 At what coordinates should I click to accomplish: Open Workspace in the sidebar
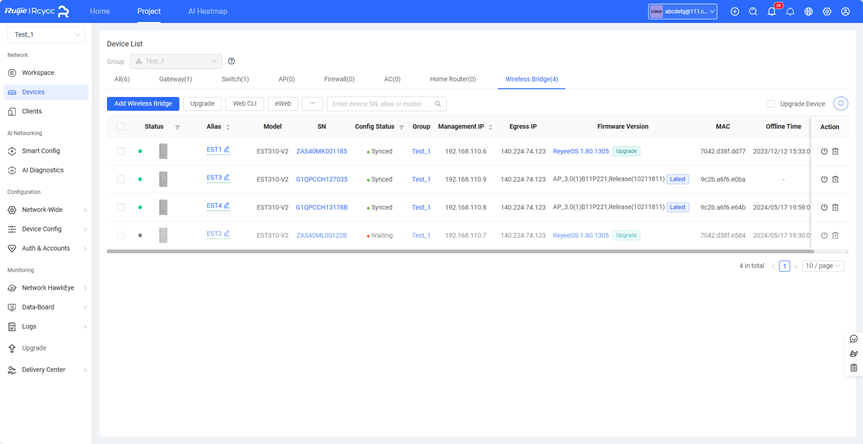pos(46,73)
